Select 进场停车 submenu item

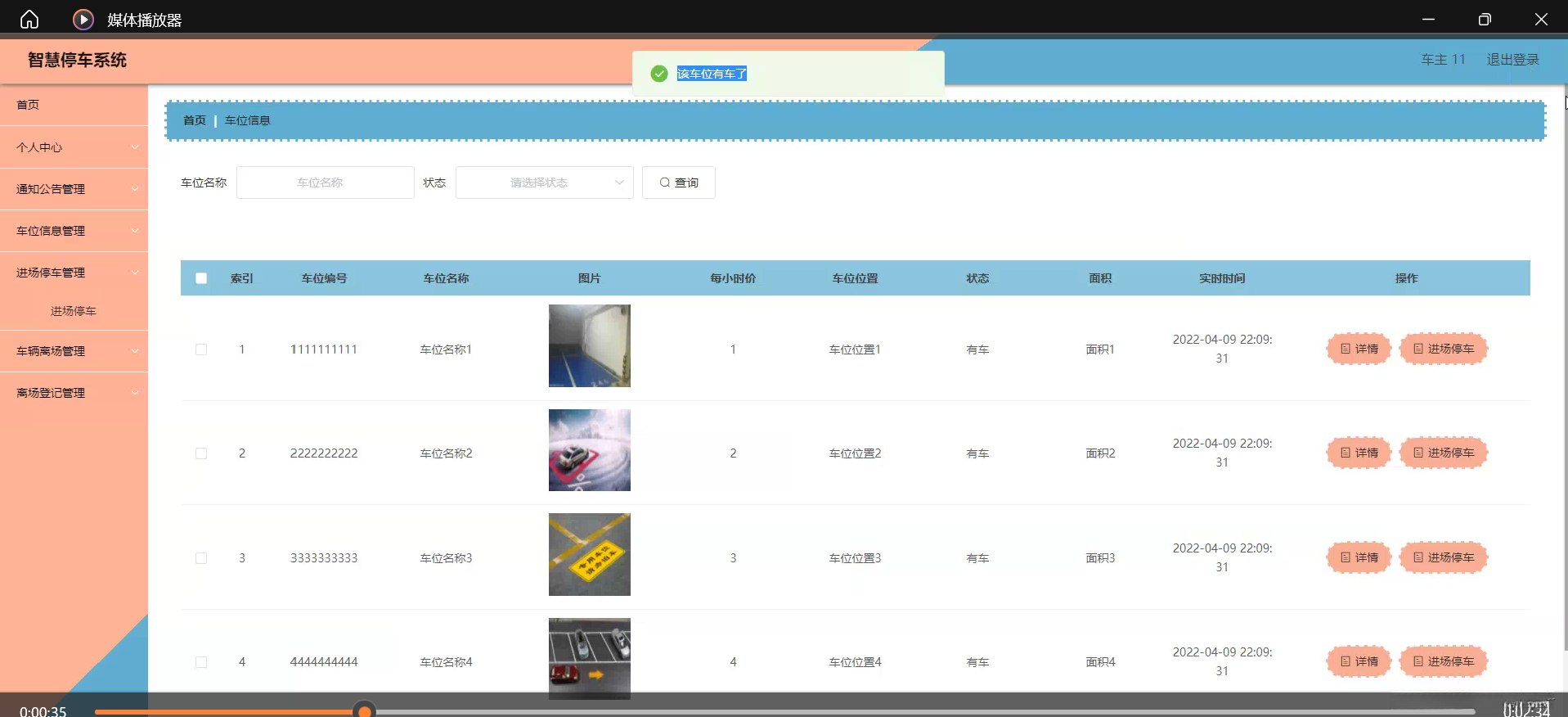coord(74,311)
